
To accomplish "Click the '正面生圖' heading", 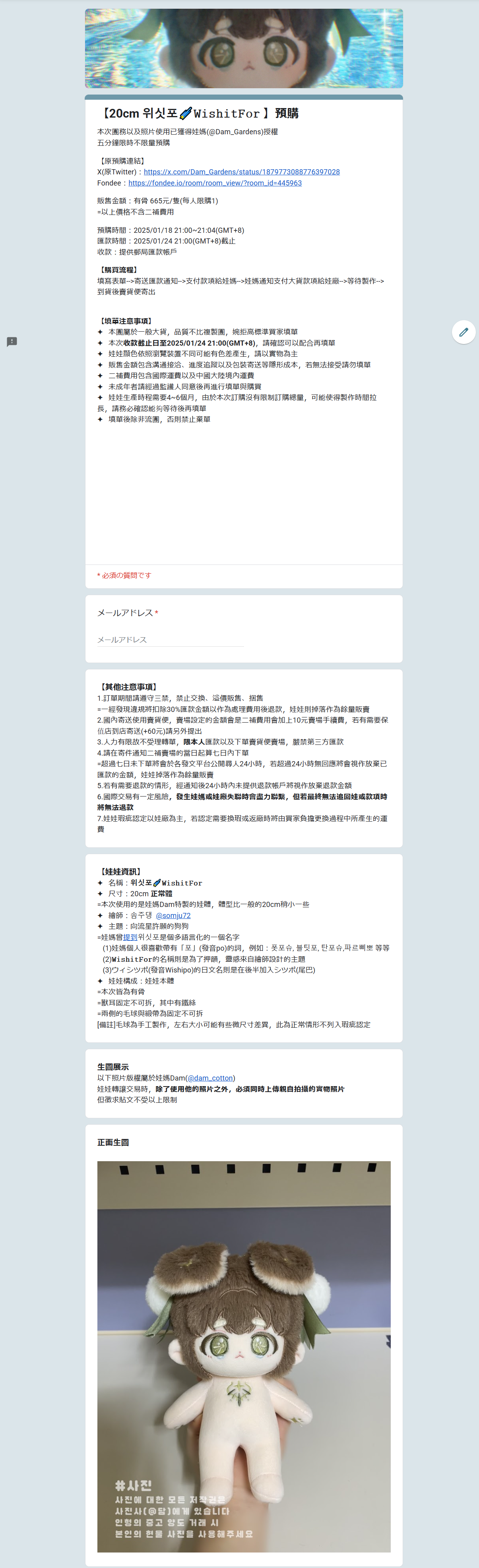I will [113, 1143].
